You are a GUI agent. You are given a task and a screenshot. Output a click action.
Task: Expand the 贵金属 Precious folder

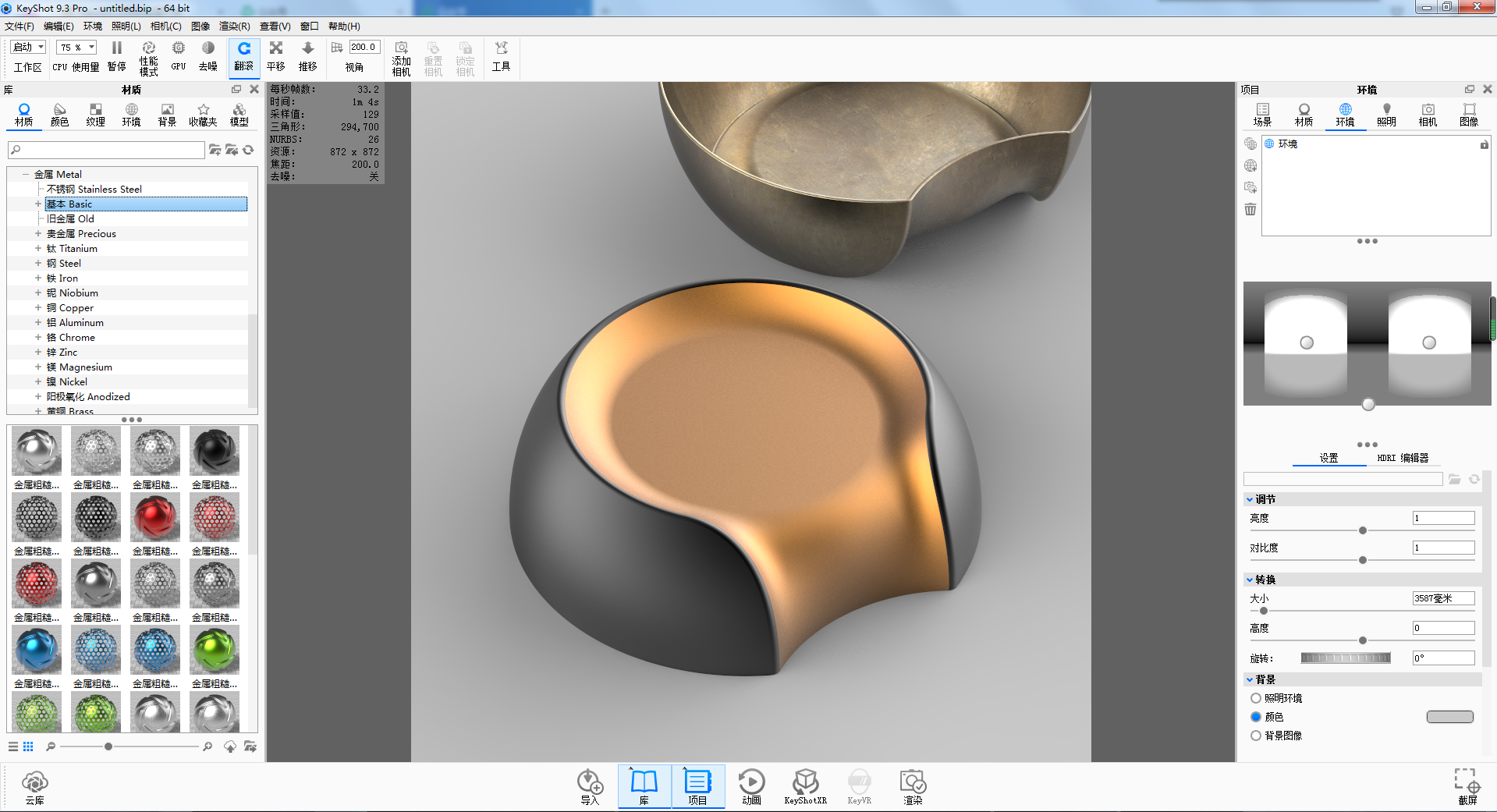37,234
